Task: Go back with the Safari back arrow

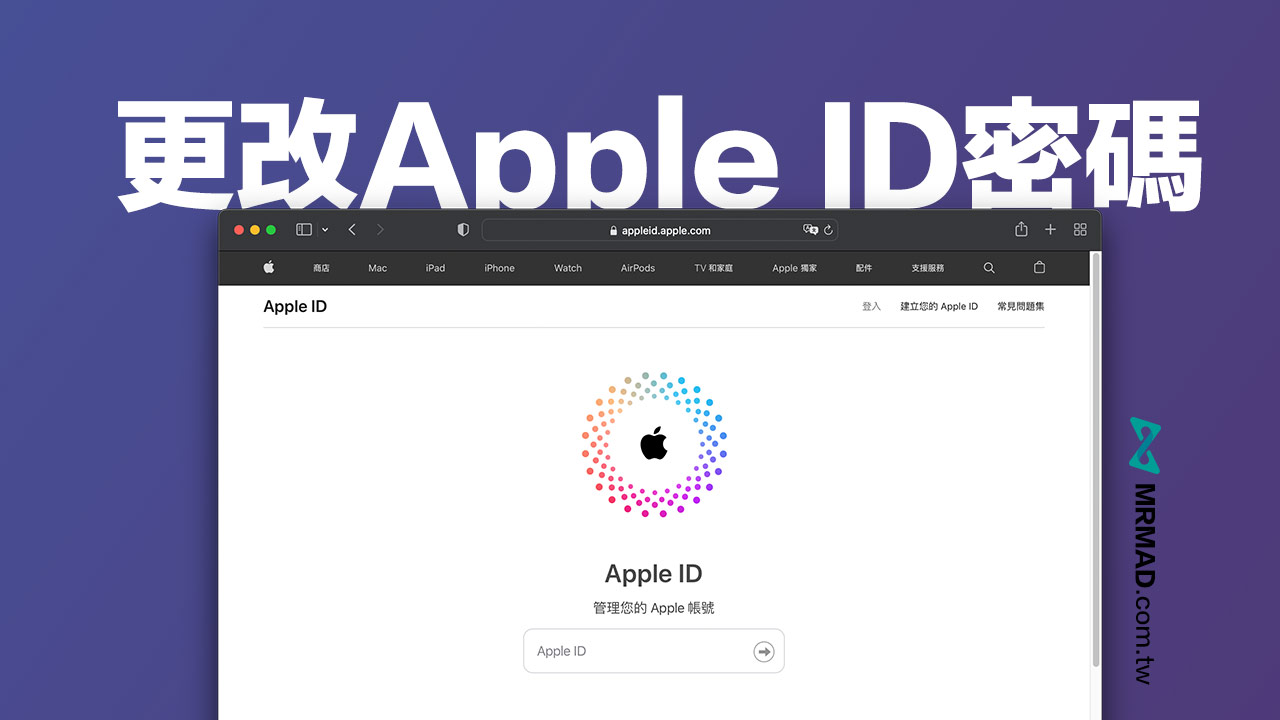Action: [x=352, y=230]
